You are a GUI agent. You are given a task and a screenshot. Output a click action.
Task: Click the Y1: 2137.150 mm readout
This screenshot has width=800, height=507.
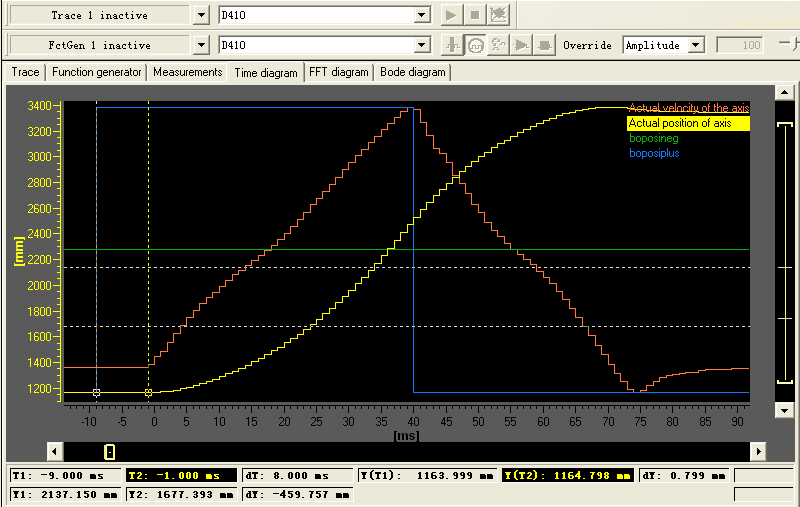coord(65,494)
